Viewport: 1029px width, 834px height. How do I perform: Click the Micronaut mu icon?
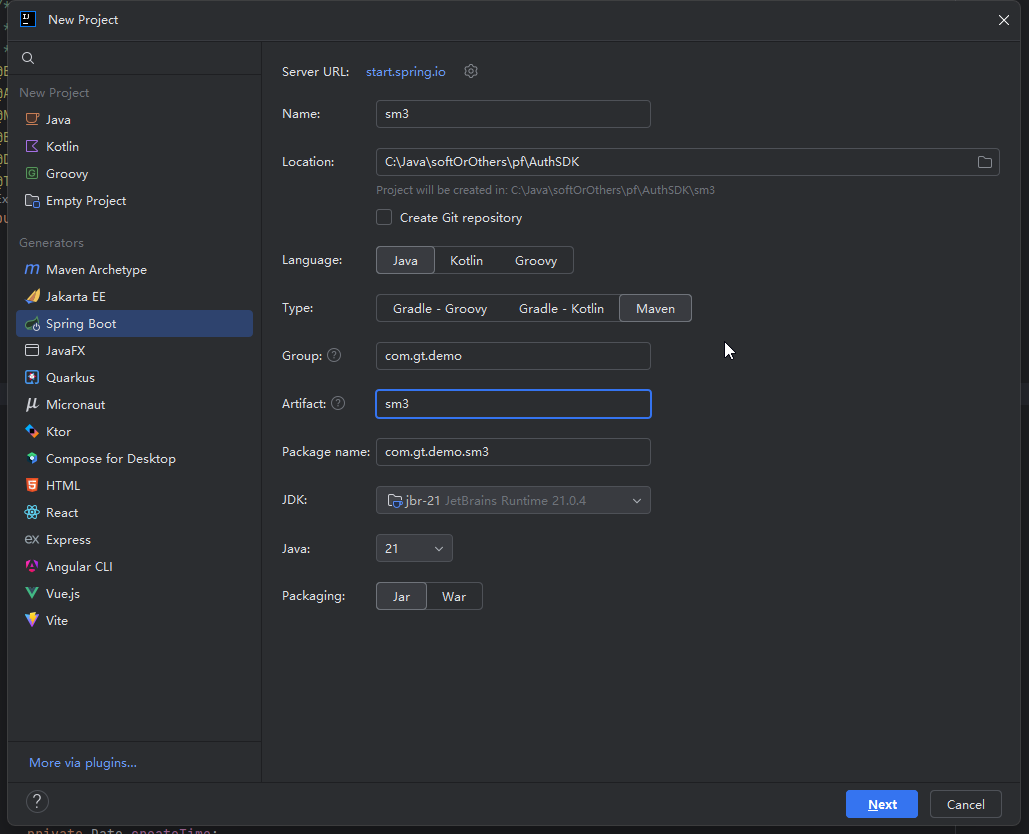[32, 404]
